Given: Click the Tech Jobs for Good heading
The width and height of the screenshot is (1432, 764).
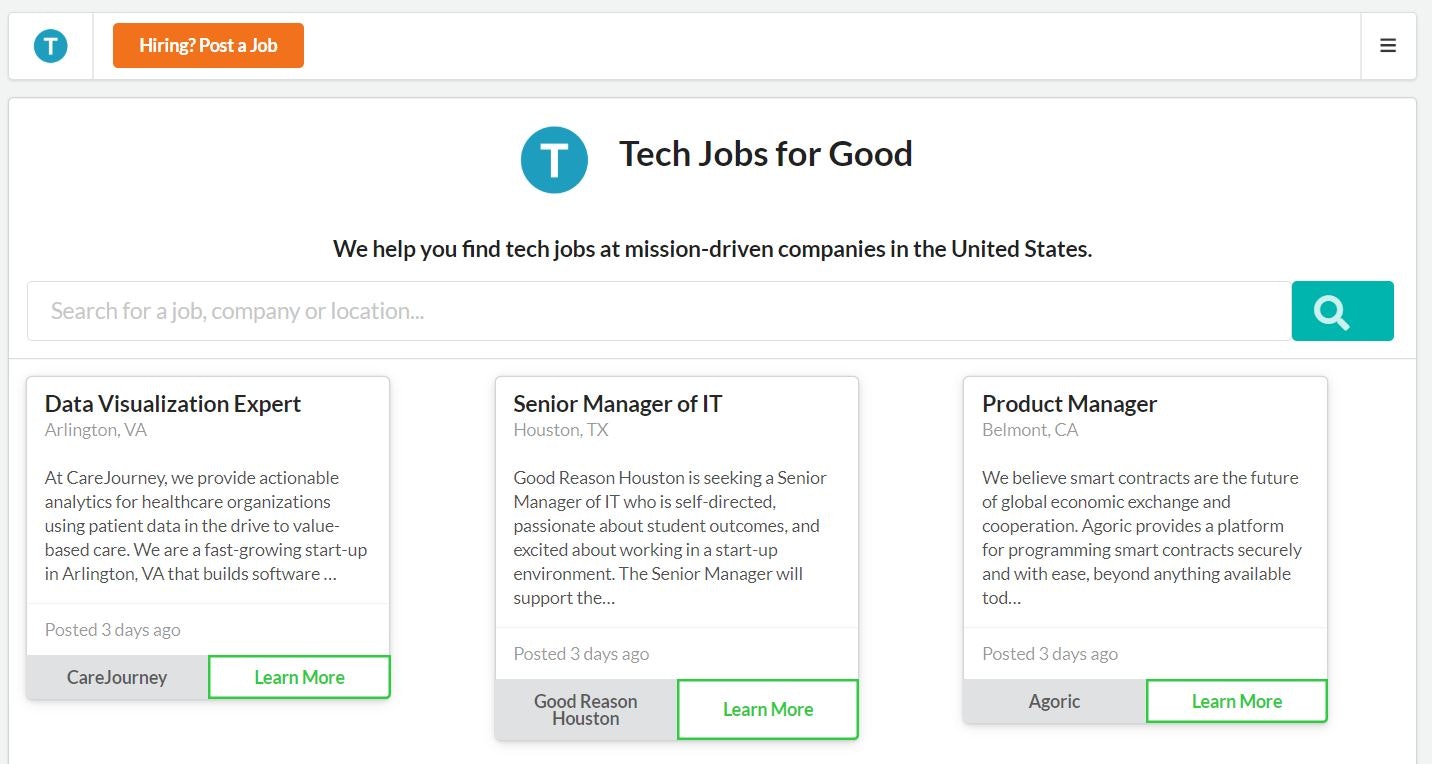Looking at the screenshot, I should (x=765, y=154).
